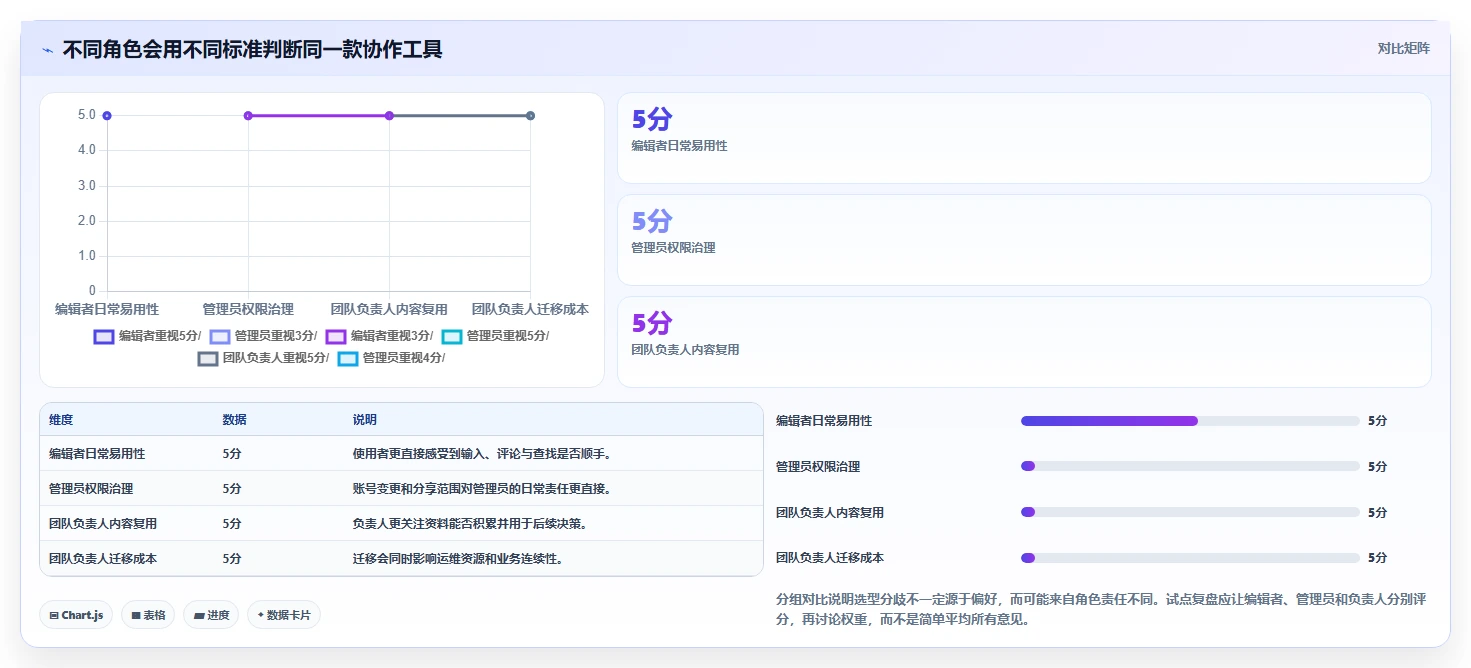Click the lightning icon beside the page title
Viewport: 1471px width, 668px height.
coord(48,49)
